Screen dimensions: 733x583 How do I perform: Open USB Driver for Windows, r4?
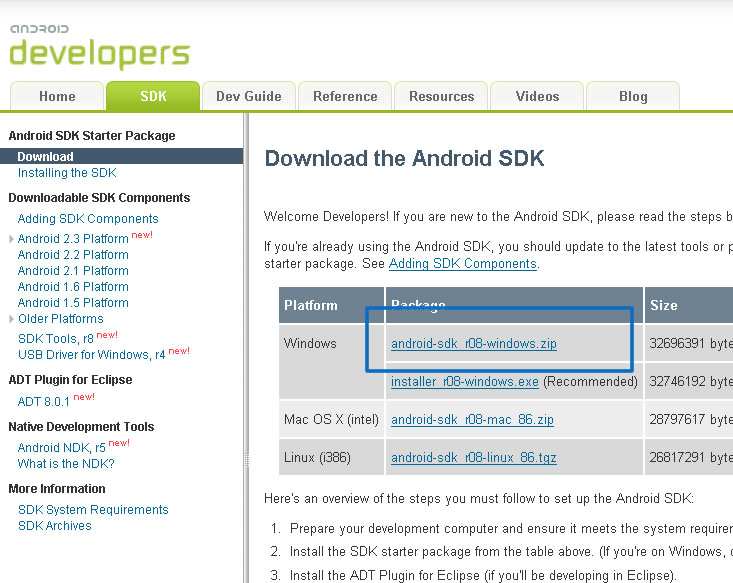(x=92, y=355)
